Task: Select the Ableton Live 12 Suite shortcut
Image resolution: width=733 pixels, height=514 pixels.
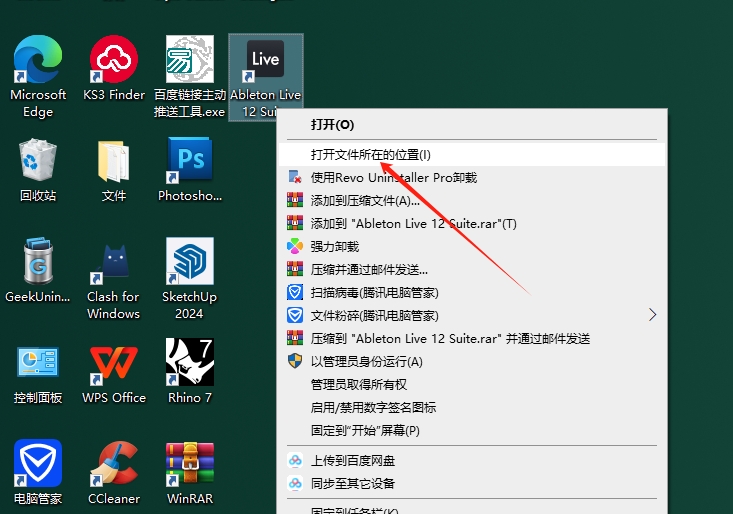Action: 266,77
